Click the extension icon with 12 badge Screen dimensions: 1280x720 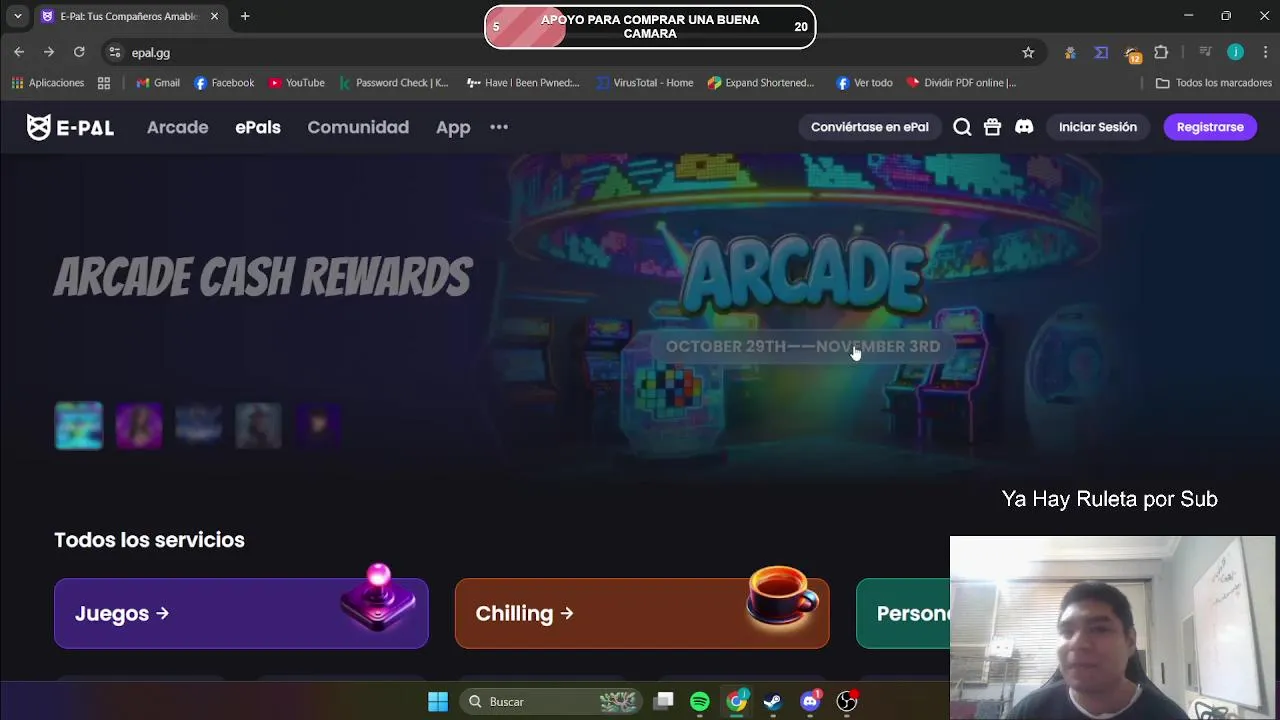pos(1132,54)
